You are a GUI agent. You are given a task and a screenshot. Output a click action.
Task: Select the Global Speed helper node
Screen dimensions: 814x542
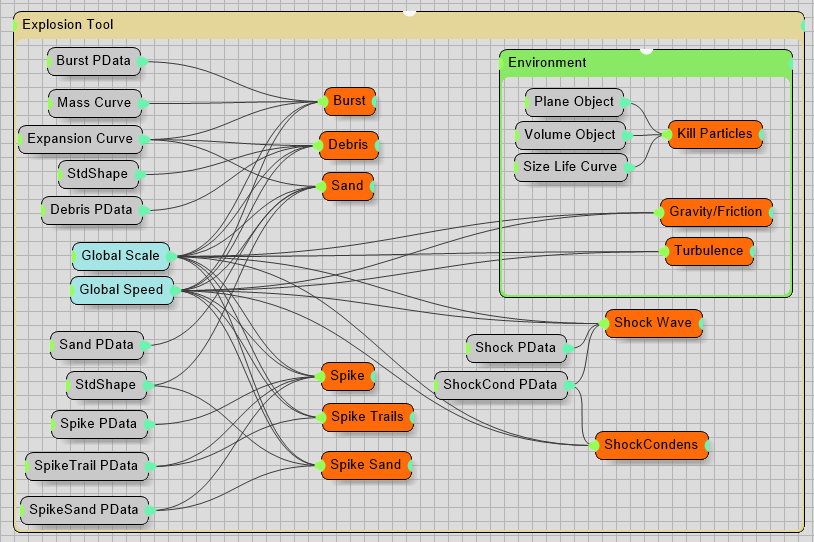point(121,290)
